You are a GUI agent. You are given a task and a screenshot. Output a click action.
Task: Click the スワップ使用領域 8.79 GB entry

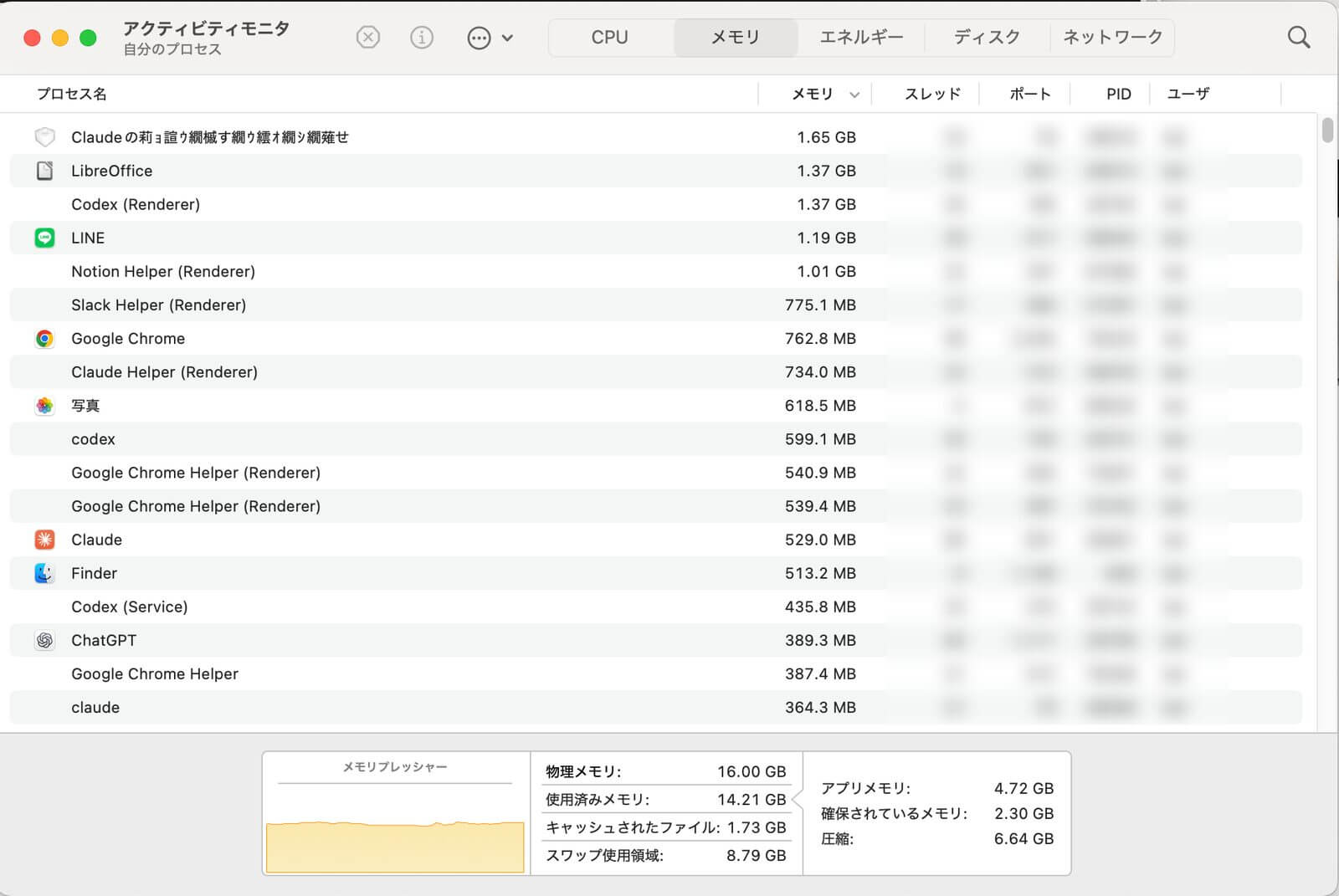[666, 855]
